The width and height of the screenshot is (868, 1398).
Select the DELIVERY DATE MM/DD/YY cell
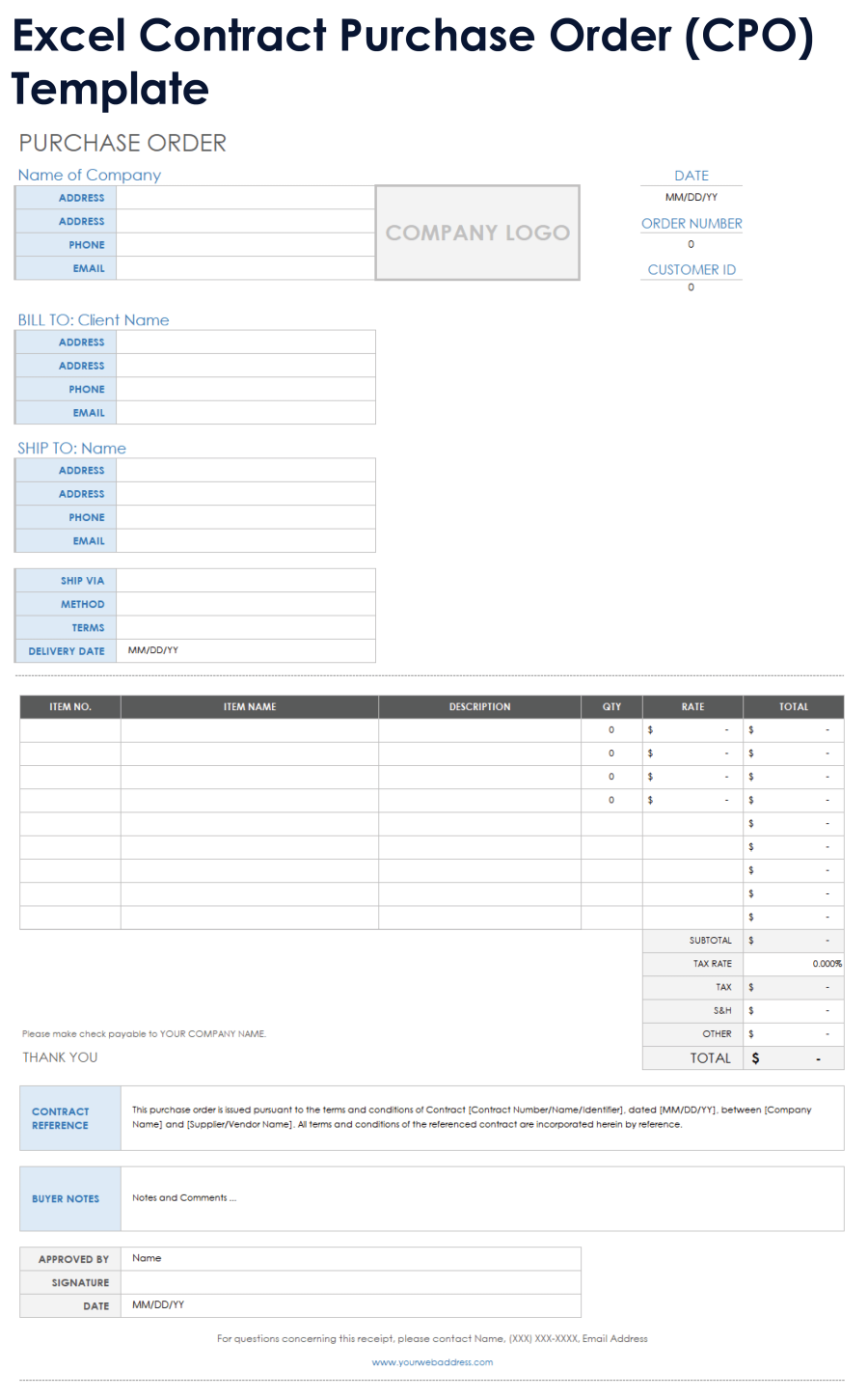coord(244,650)
